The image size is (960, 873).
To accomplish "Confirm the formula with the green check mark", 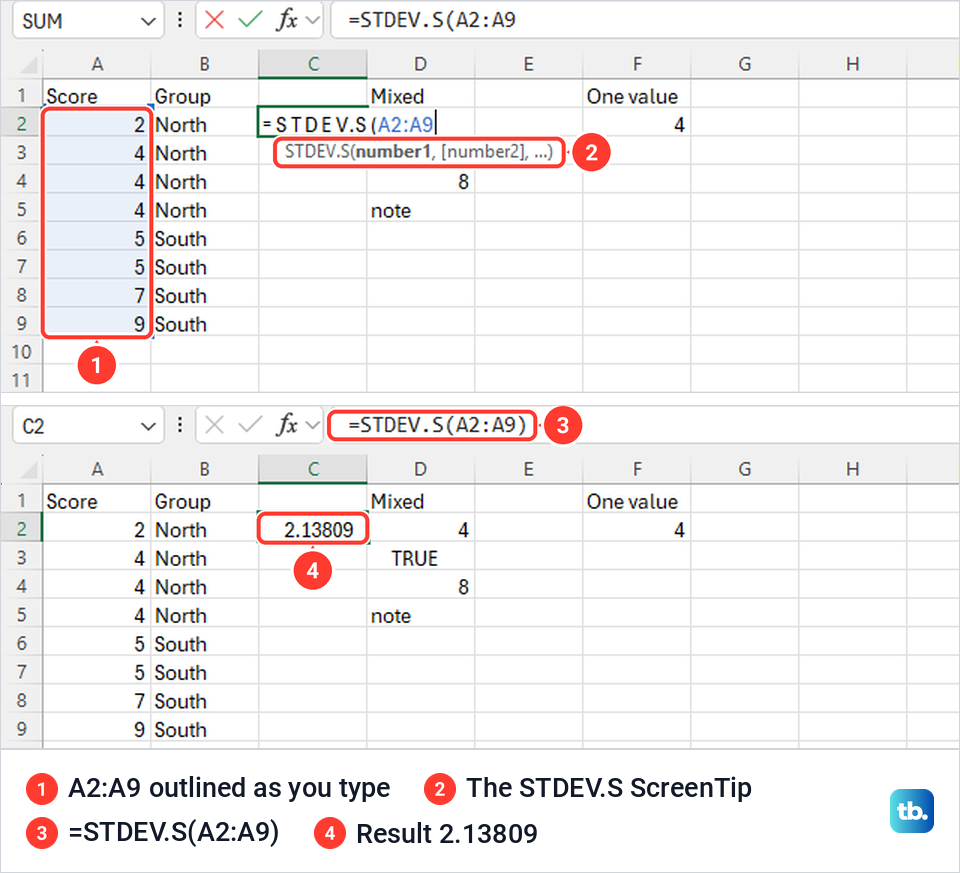I will tap(250, 20).
